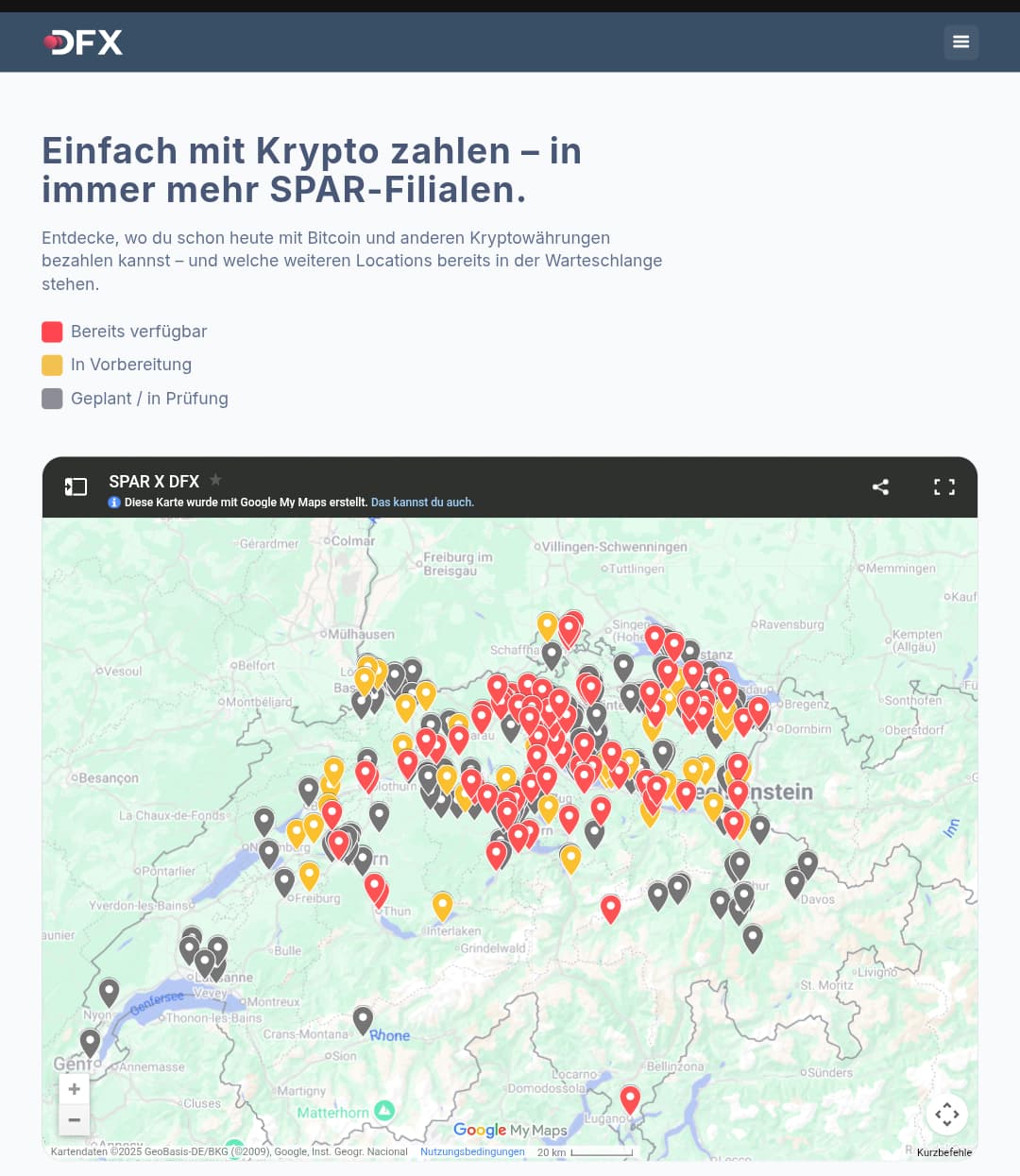Click the 'Freiburg im Breisgau' map label
Image resolution: width=1020 pixels, height=1176 pixels.
point(458,564)
